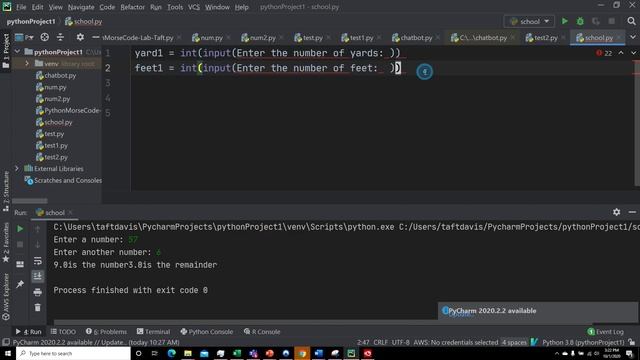Jump to next highlighted error arrow

(x=633, y=53)
